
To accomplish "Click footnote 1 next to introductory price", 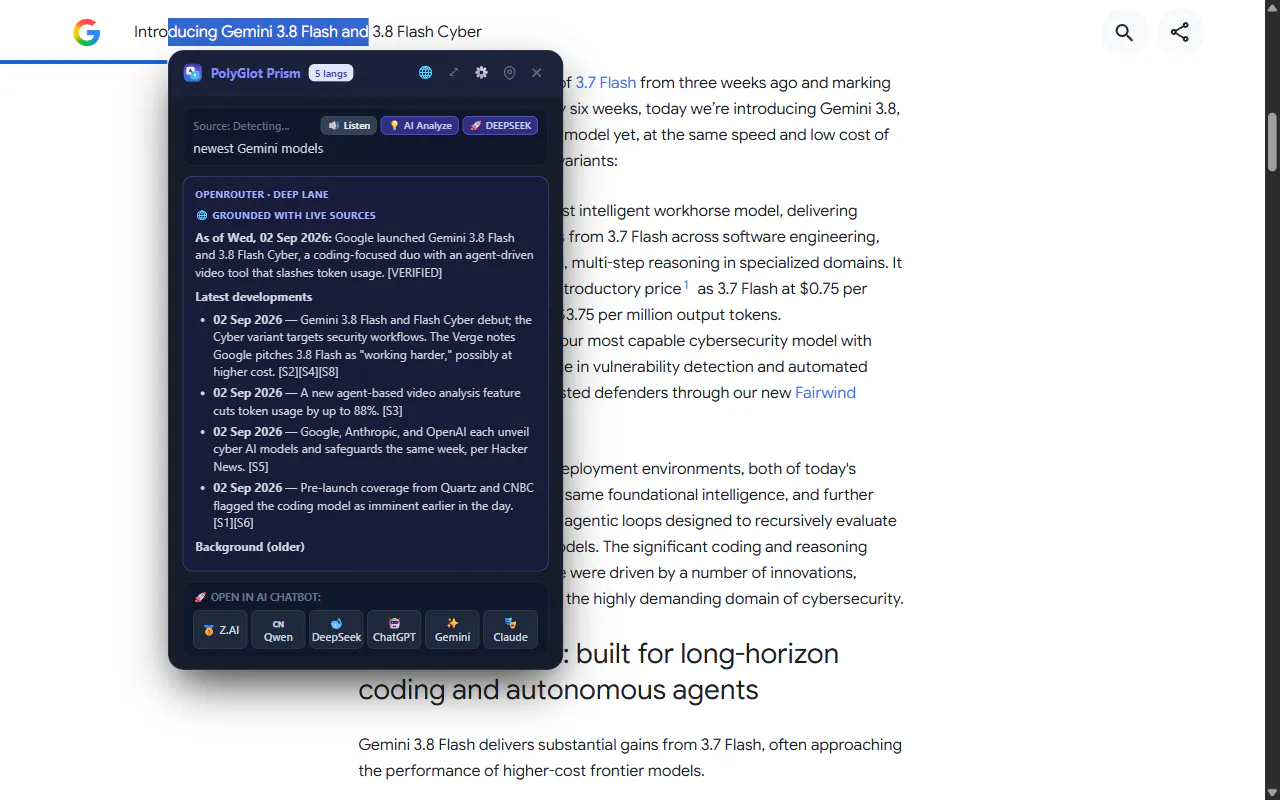I will (686, 286).
